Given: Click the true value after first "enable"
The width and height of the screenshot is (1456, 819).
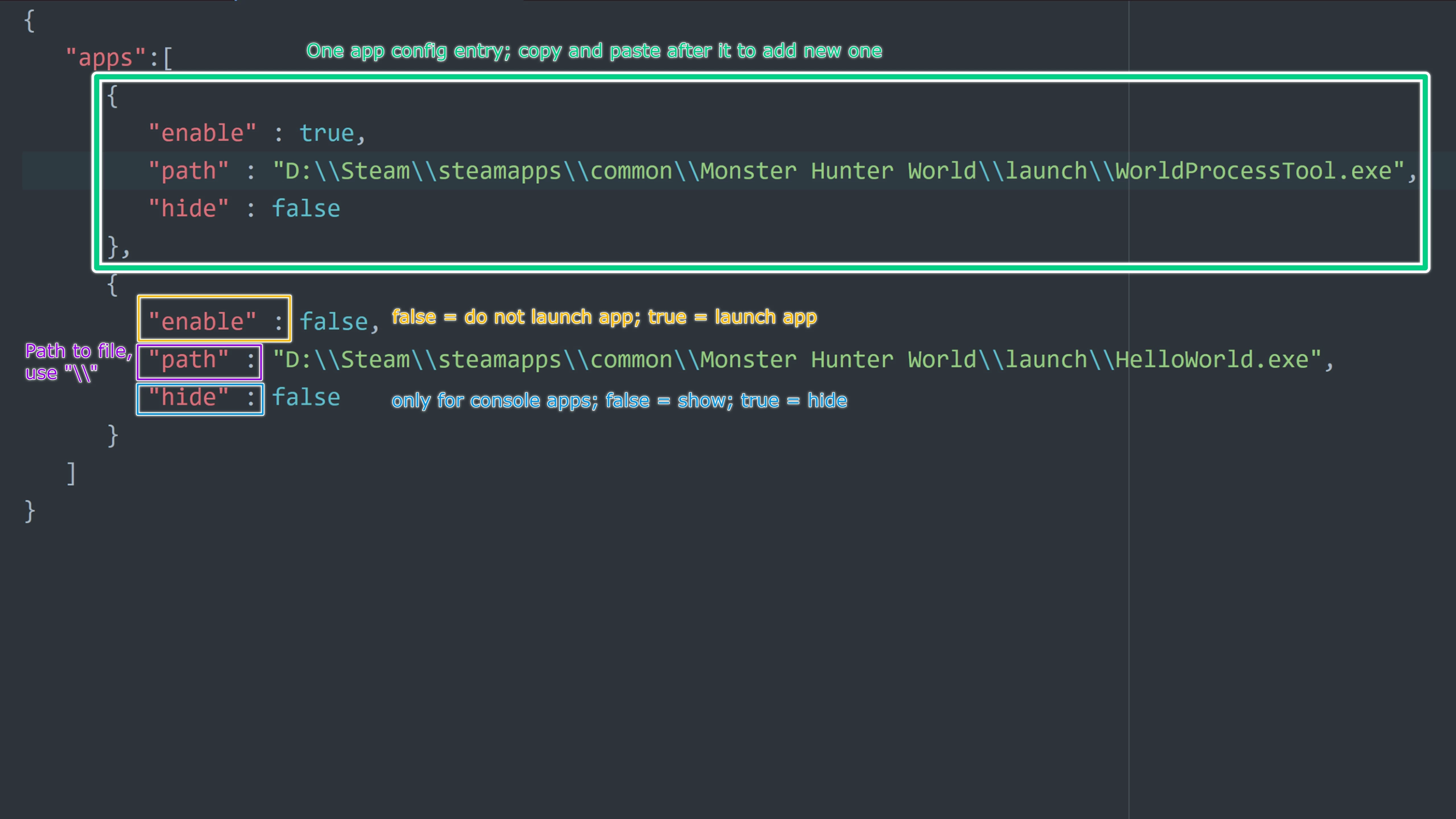Looking at the screenshot, I should tap(326, 133).
